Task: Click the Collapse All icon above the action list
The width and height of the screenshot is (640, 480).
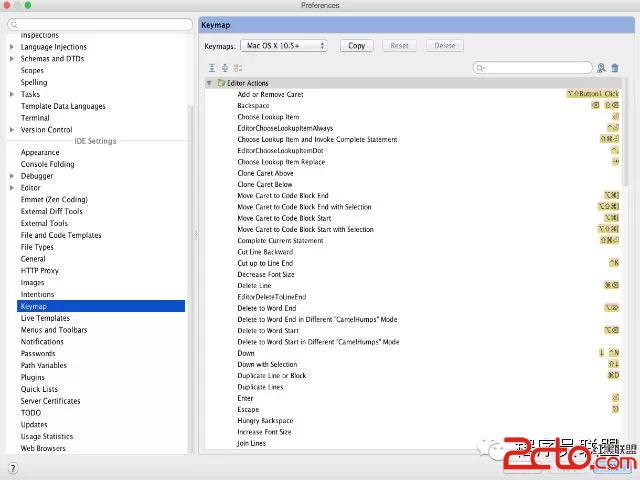Action: tap(225, 68)
